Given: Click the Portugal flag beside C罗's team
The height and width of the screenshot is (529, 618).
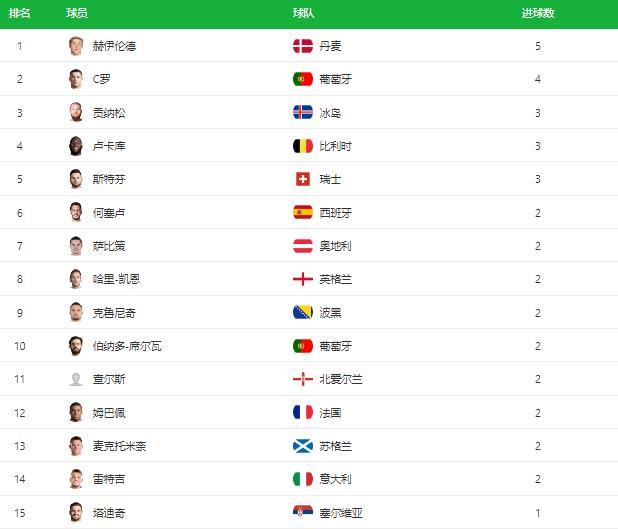Looking at the screenshot, I should (303, 79).
